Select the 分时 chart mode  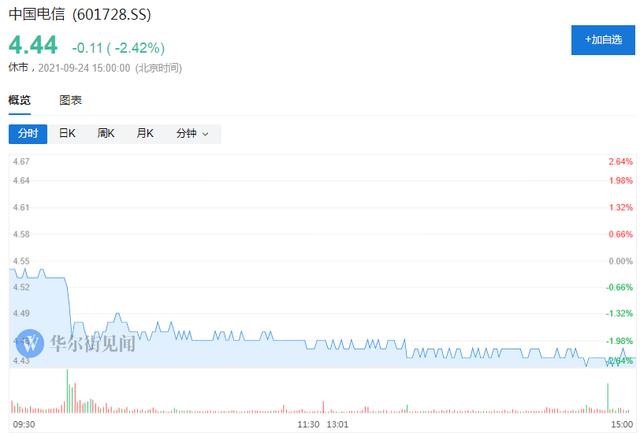(28, 134)
